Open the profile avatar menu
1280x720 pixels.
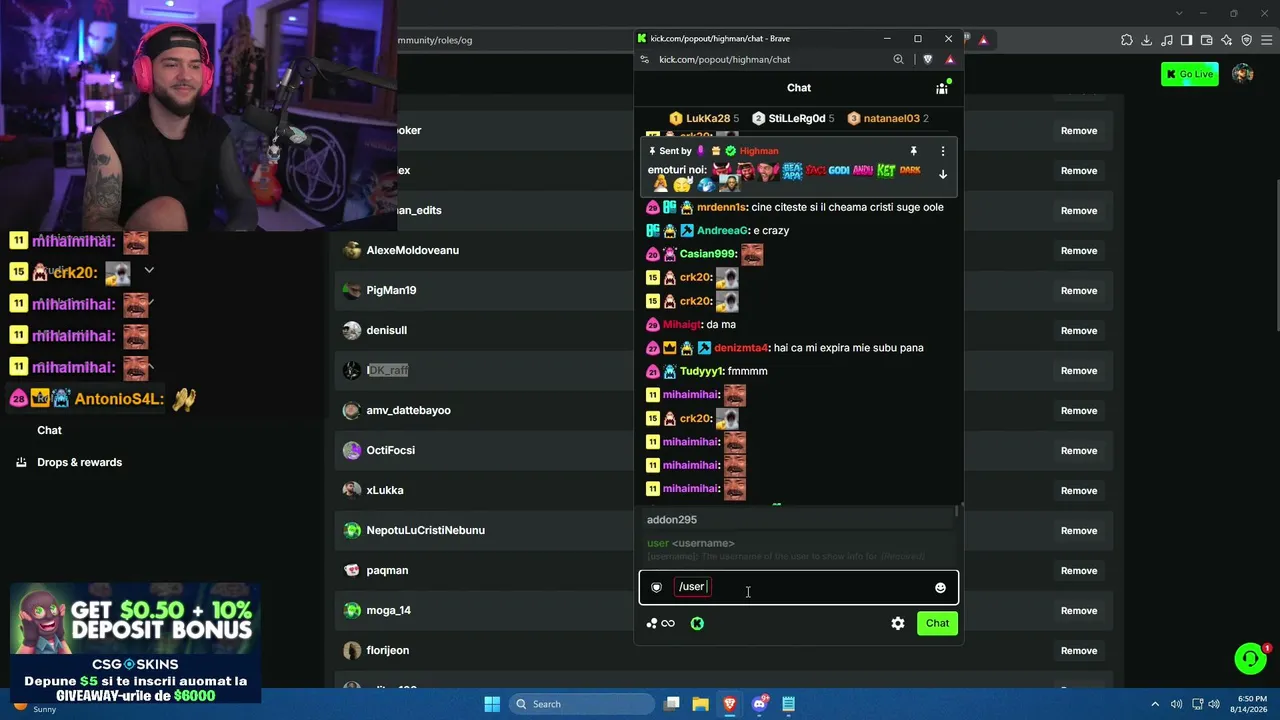tap(1243, 74)
